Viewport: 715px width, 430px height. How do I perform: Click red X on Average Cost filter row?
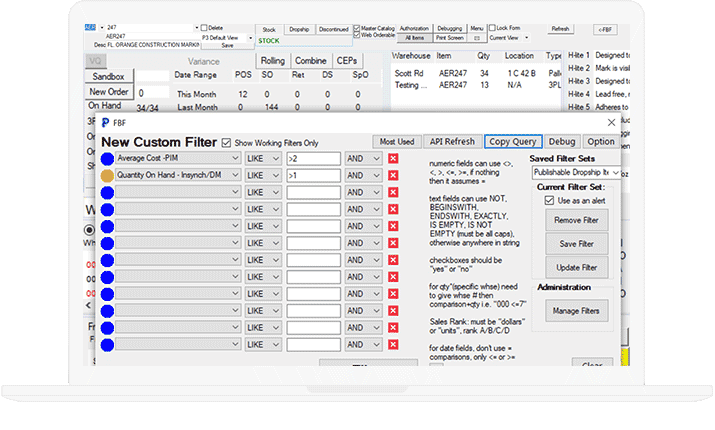pos(393,158)
